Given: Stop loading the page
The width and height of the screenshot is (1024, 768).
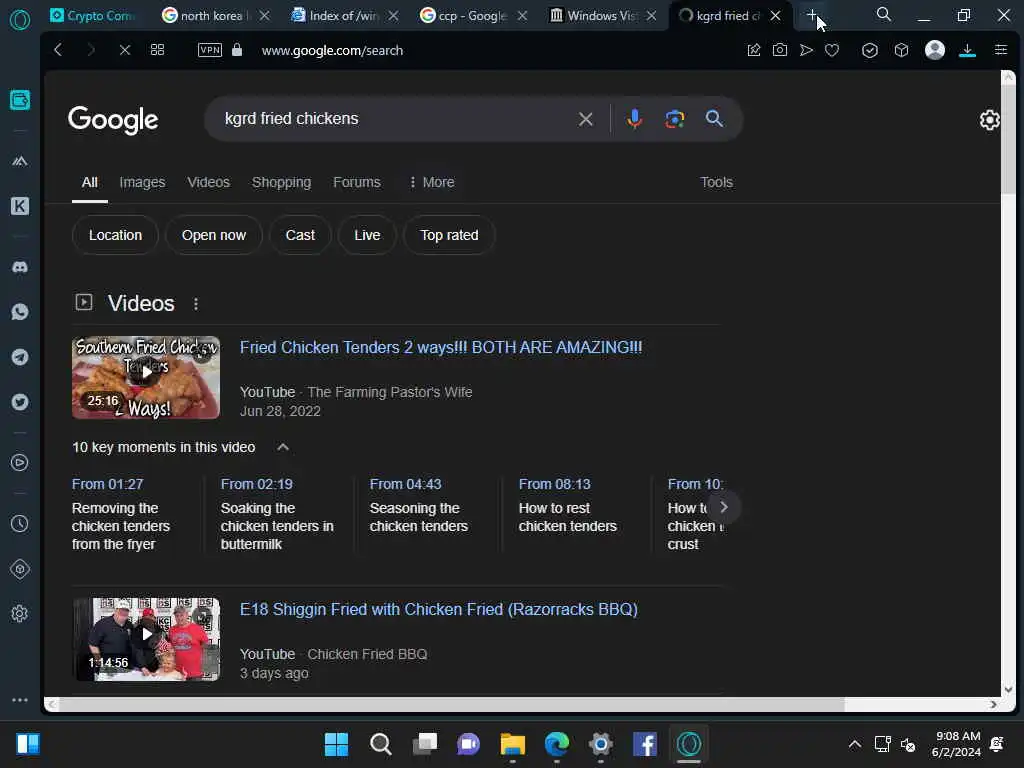Looking at the screenshot, I should pos(125,50).
